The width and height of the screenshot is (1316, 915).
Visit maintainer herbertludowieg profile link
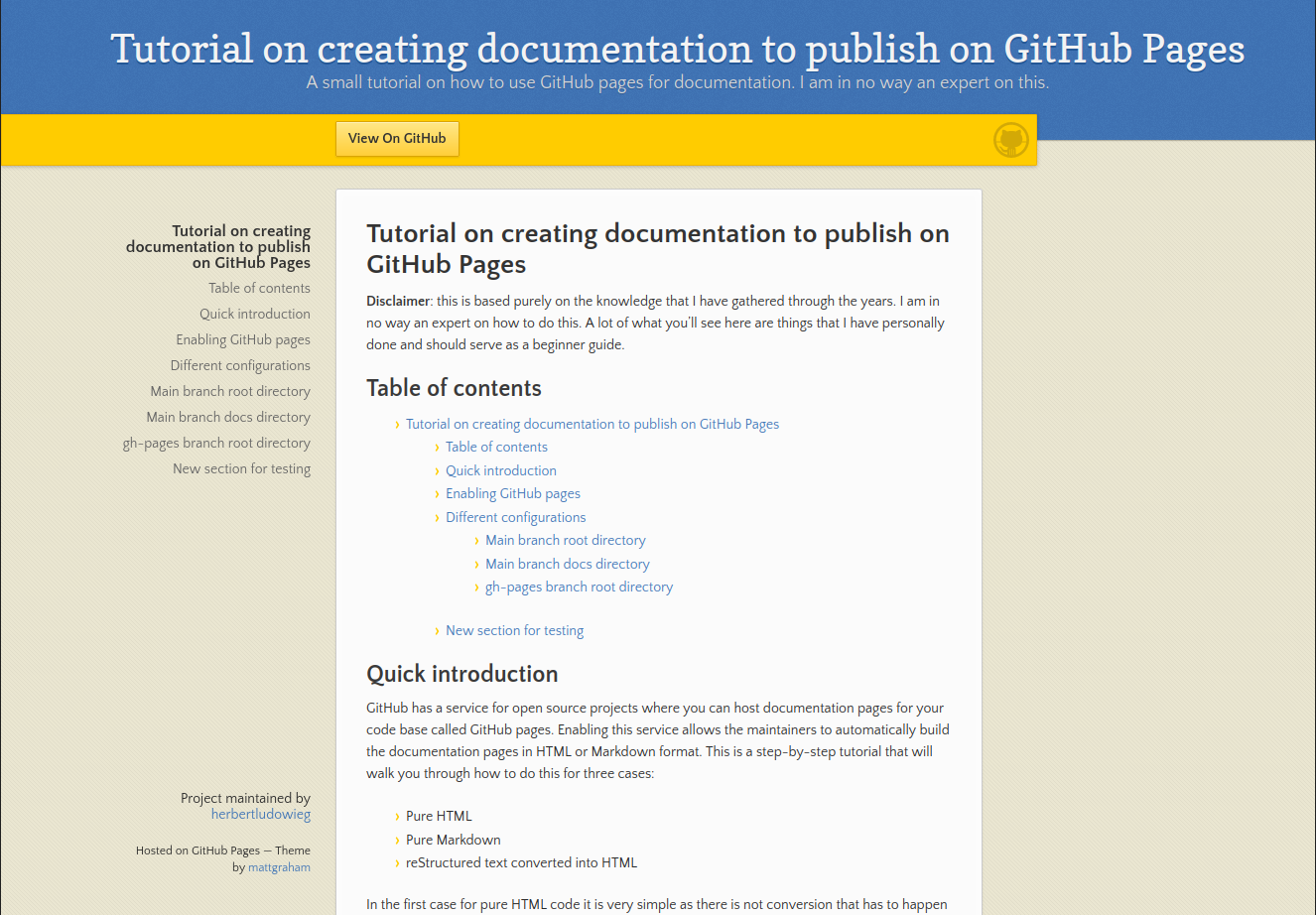[261, 814]
